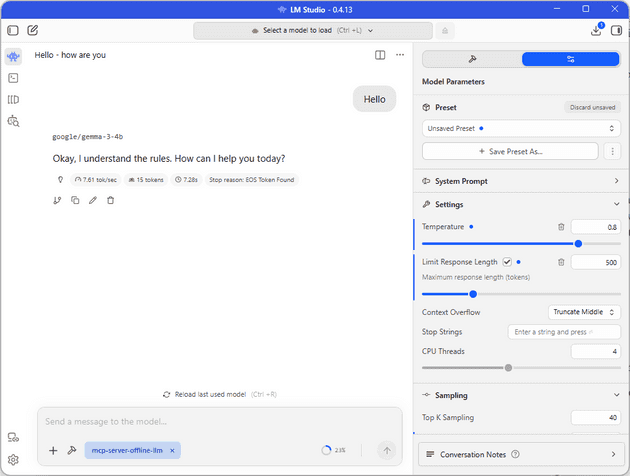Open My Models library icon in sidebar
Screen dimensions: 630x476
[13, 100]
